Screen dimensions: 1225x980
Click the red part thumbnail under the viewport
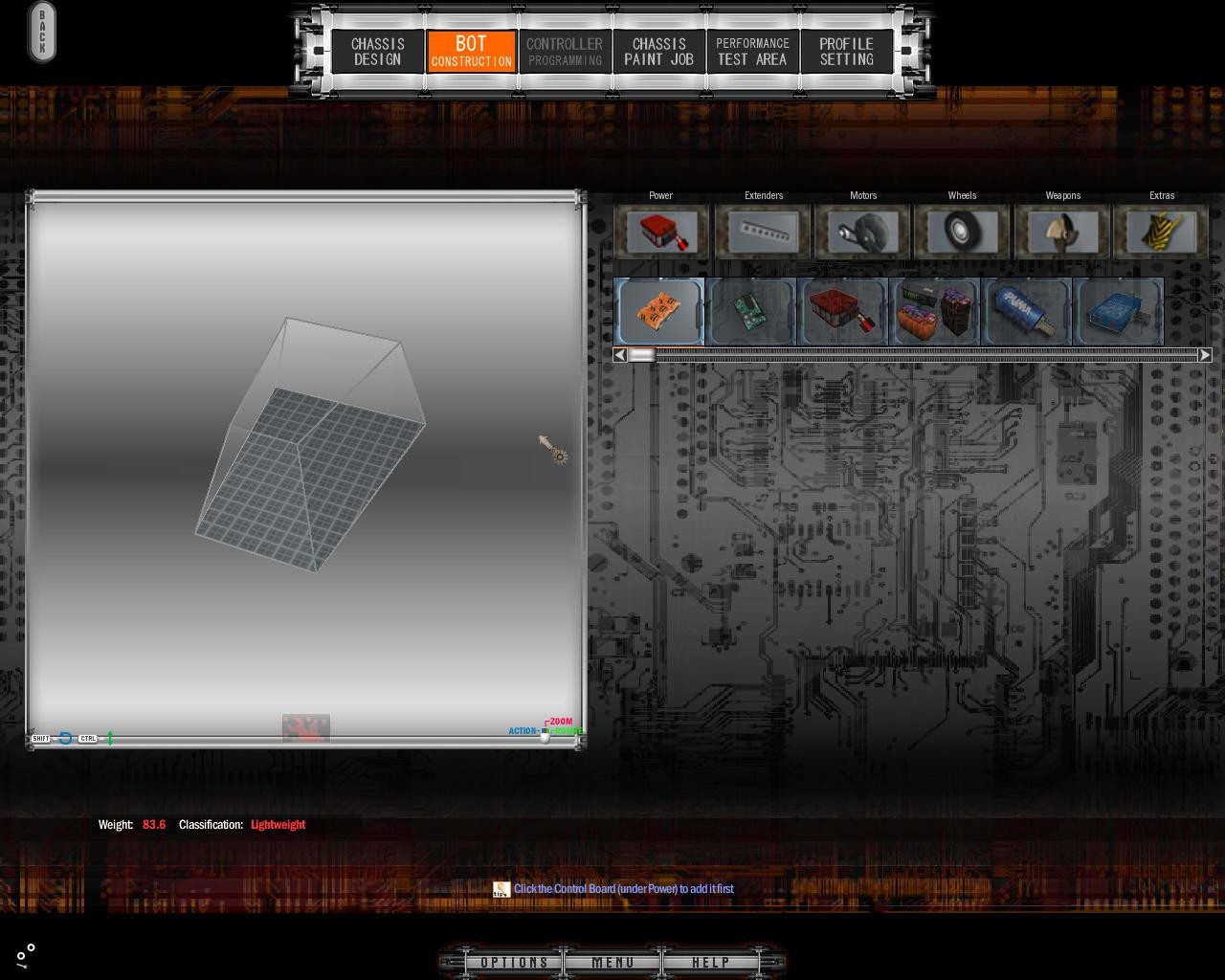point(306,728)
